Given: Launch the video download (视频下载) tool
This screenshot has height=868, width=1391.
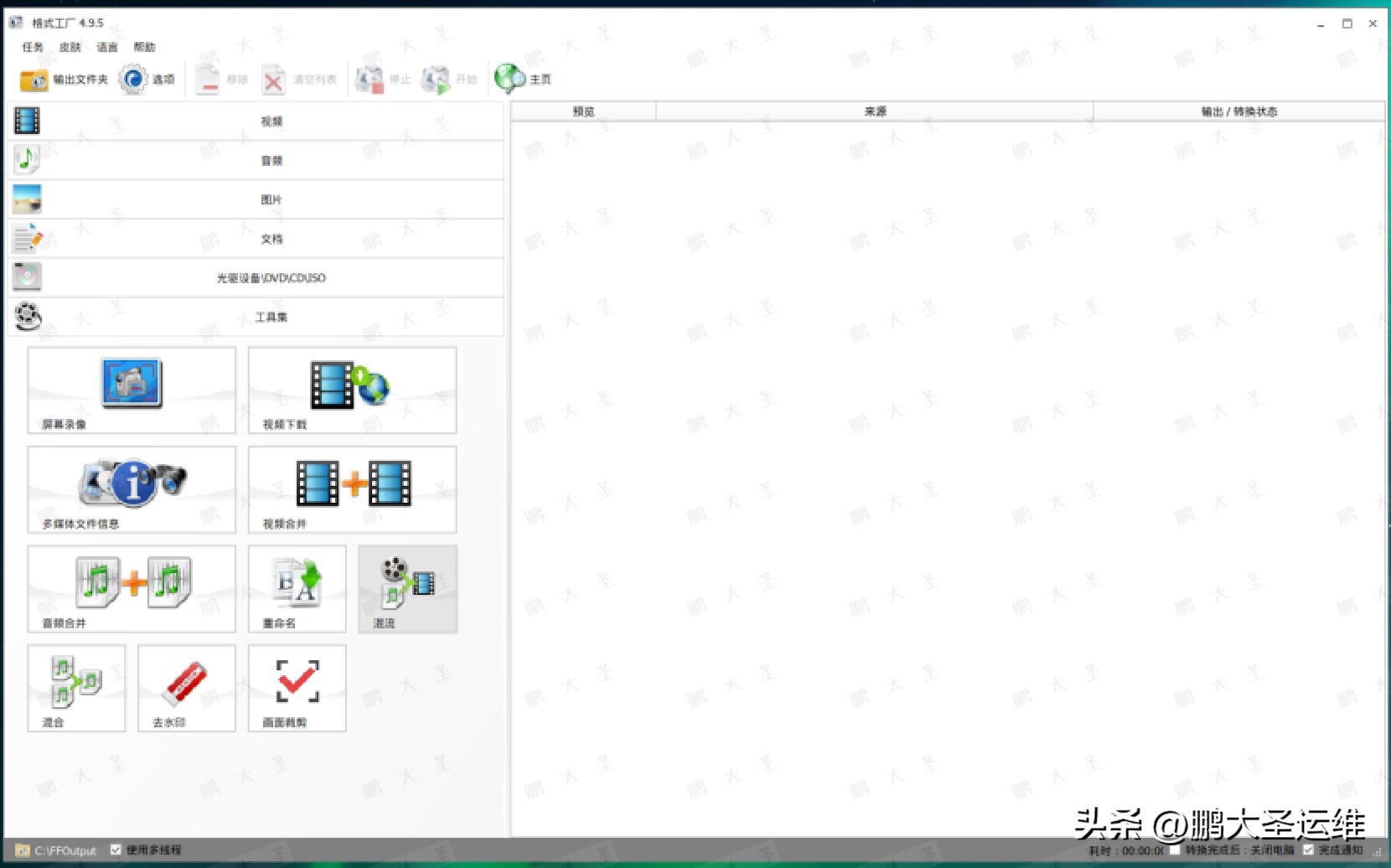Looking at the screenshot, I should (x=352, y=390).
